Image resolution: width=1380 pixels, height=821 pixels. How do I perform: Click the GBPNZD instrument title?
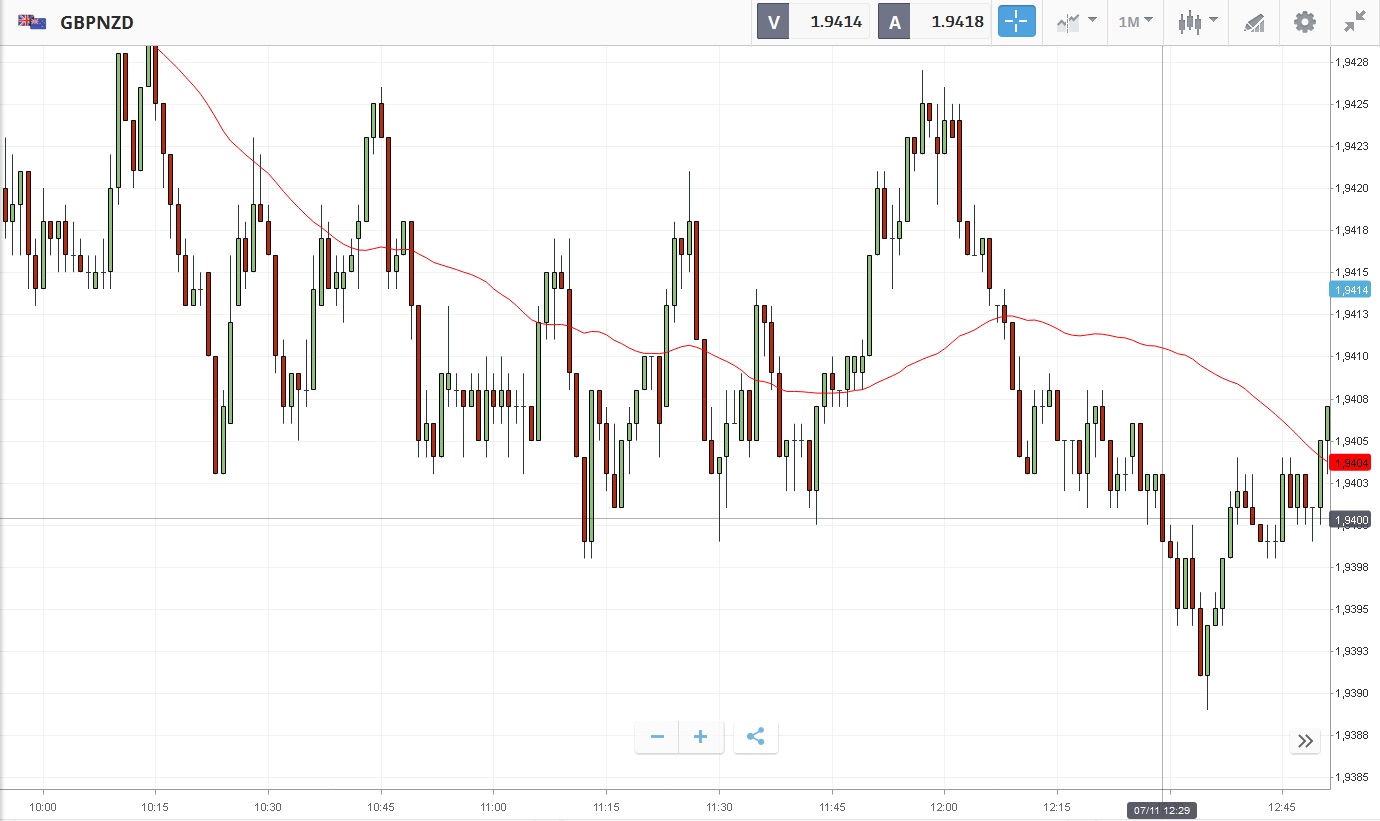coord(97,22)
